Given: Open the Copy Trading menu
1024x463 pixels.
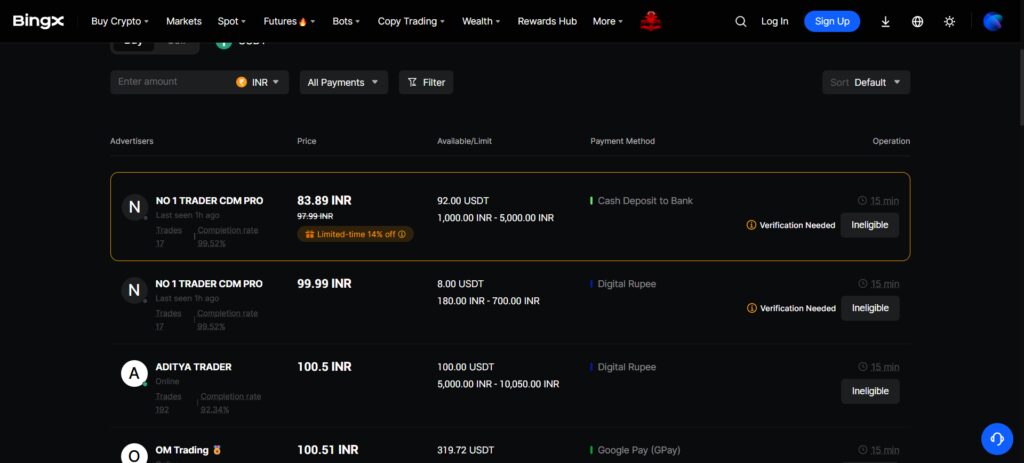Looking at the screenshot, I should click(x=411, y=21).
